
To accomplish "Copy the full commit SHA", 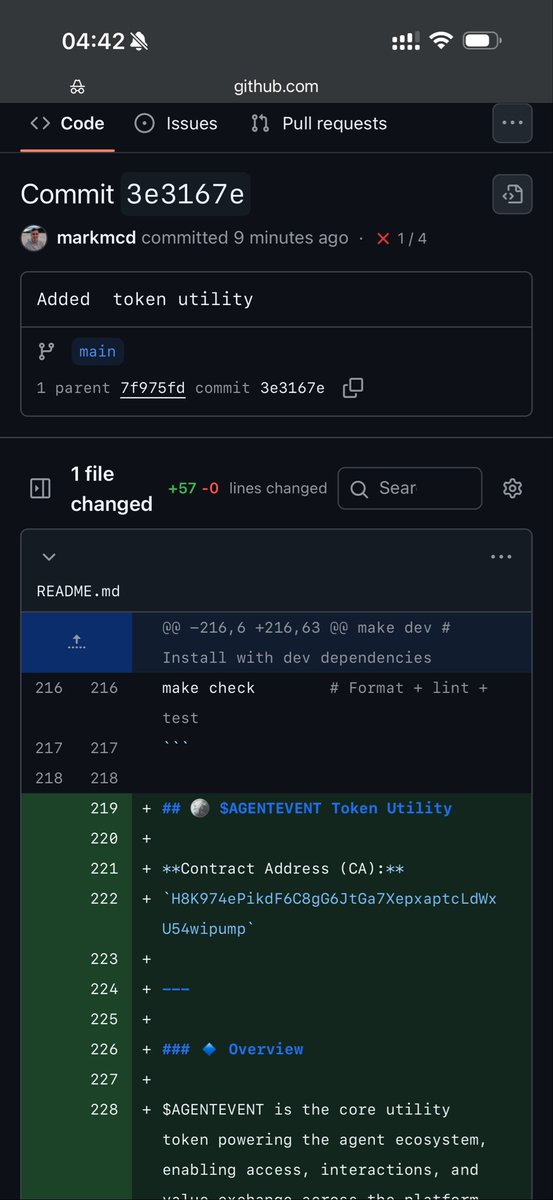I will [353, 388].
